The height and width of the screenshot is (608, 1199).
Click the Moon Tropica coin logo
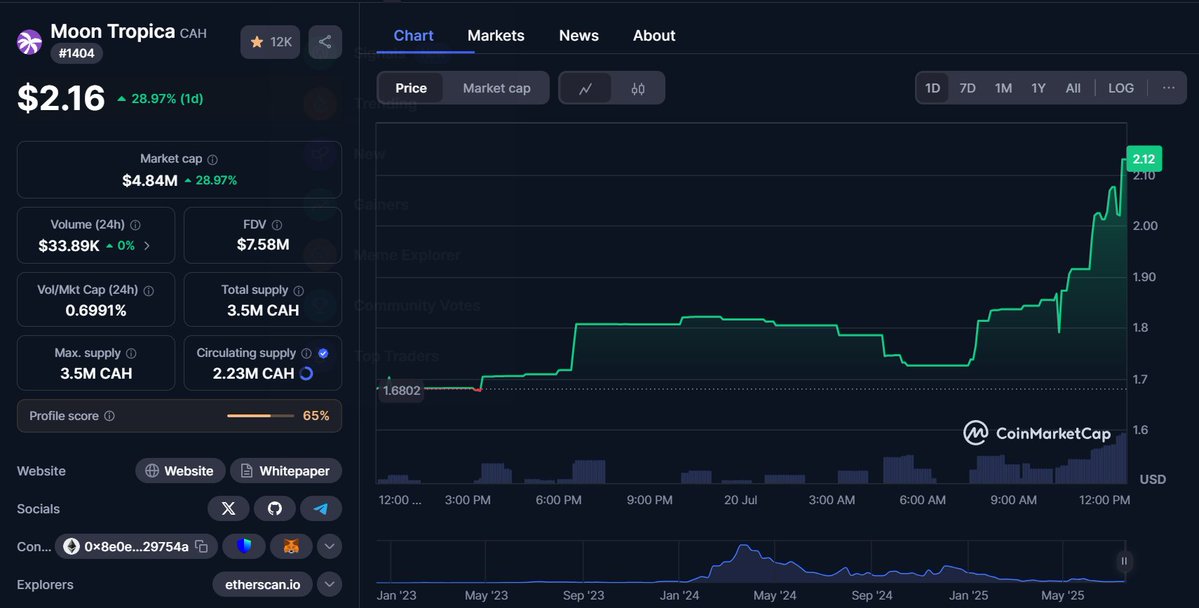tap(29, 42)
